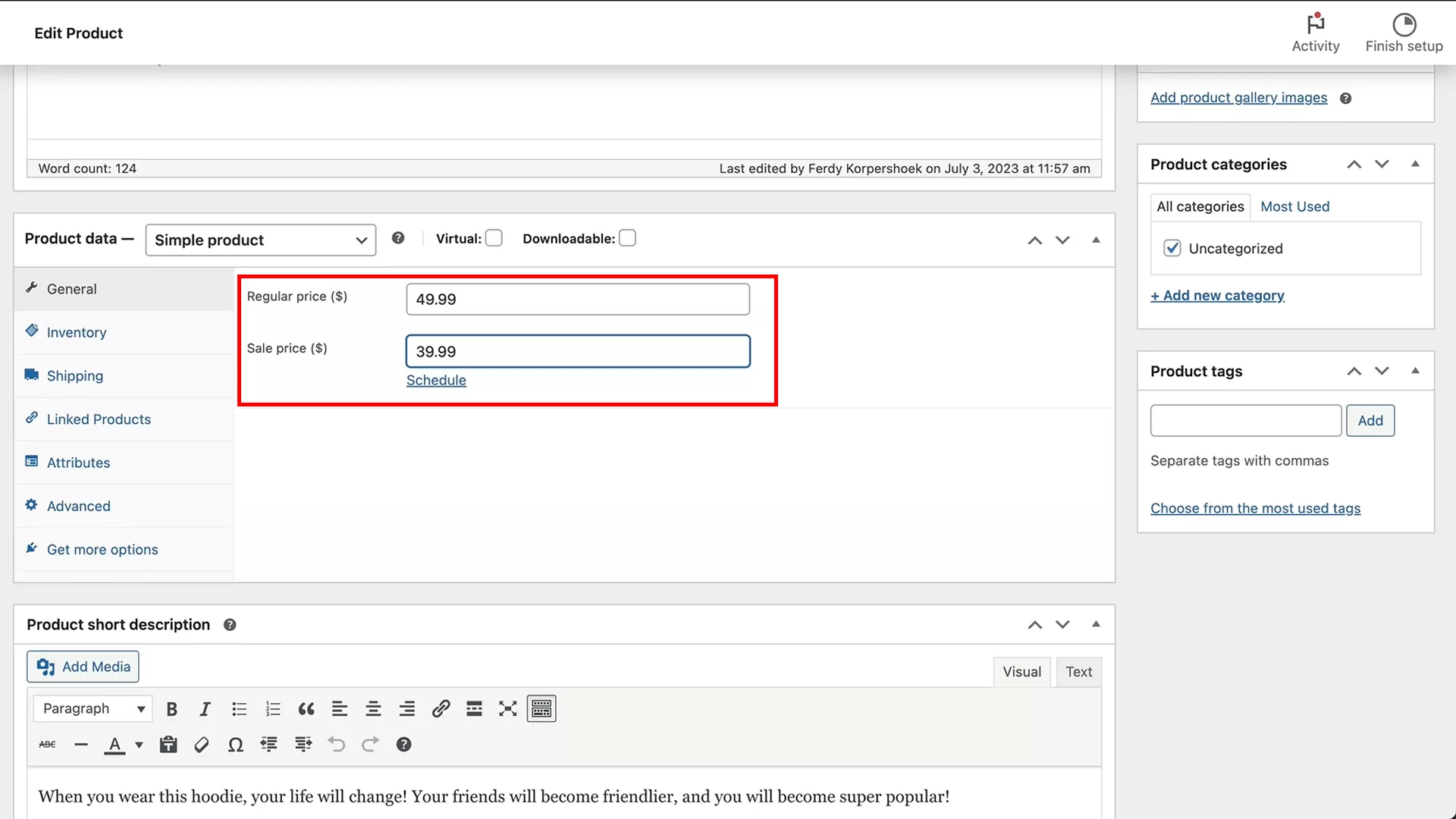Insert the Read More tag
Screen dimensions: 1456x819
474,708
